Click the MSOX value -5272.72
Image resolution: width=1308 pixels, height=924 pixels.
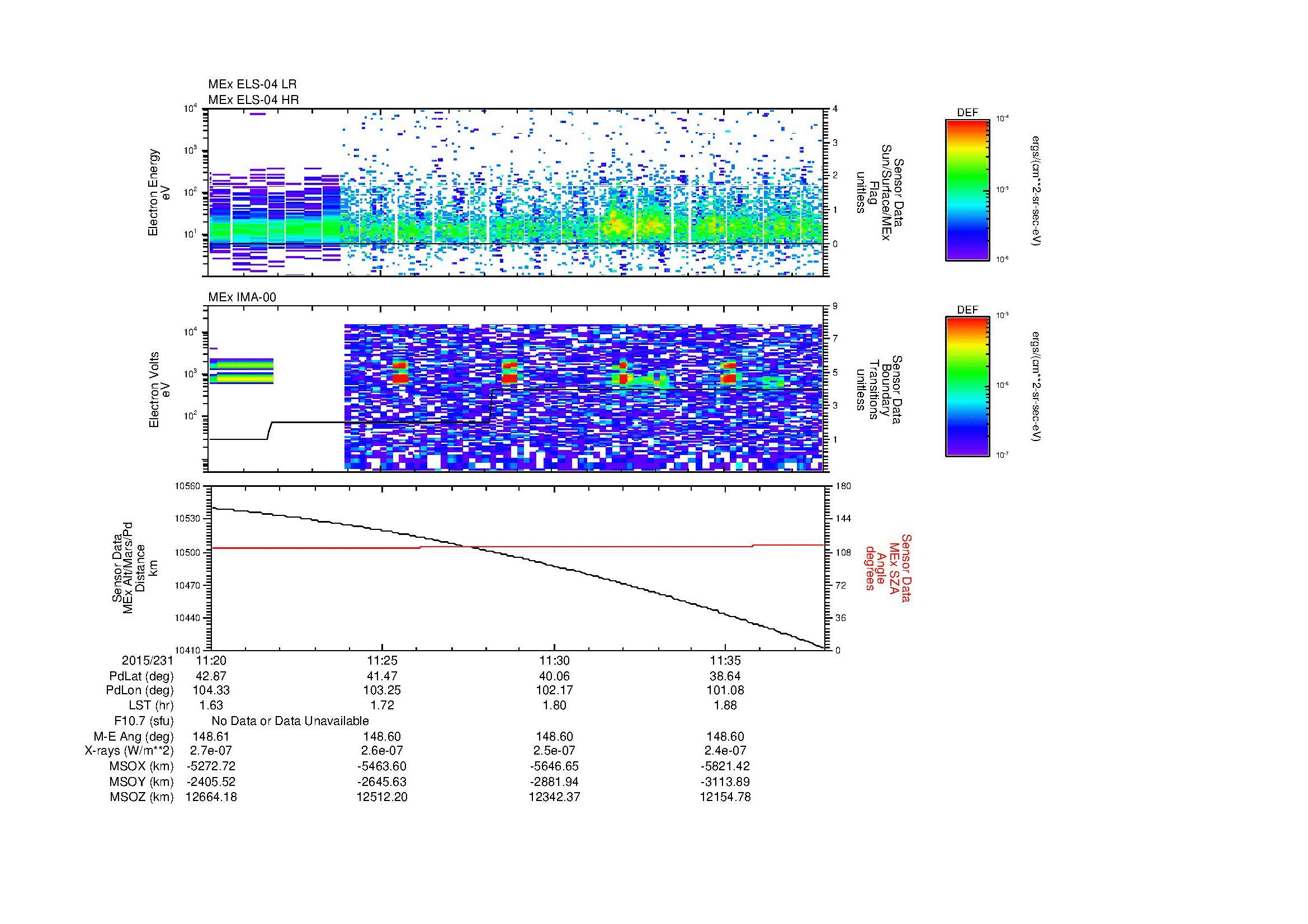pos(211,766)
